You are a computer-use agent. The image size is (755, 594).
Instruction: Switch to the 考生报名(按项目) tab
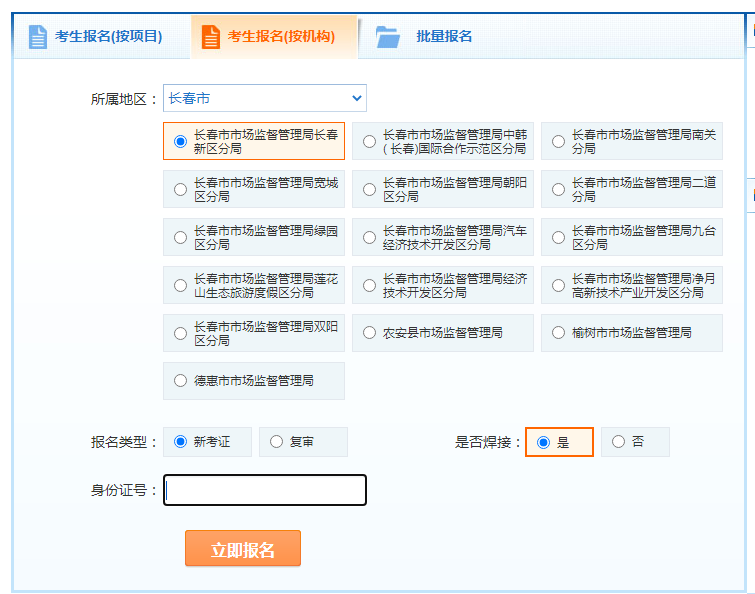[108, 37]
